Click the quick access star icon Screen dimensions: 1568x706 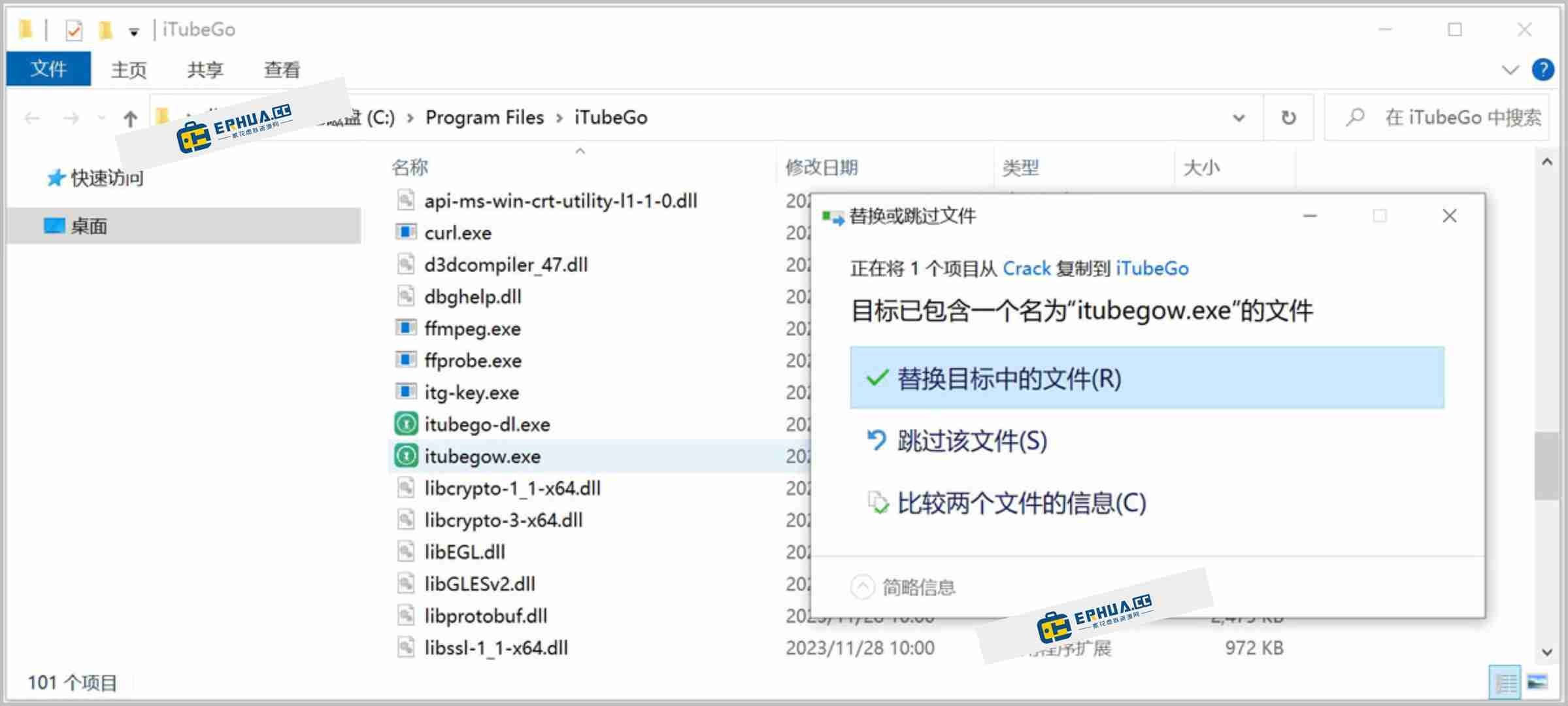pos(56,178)
